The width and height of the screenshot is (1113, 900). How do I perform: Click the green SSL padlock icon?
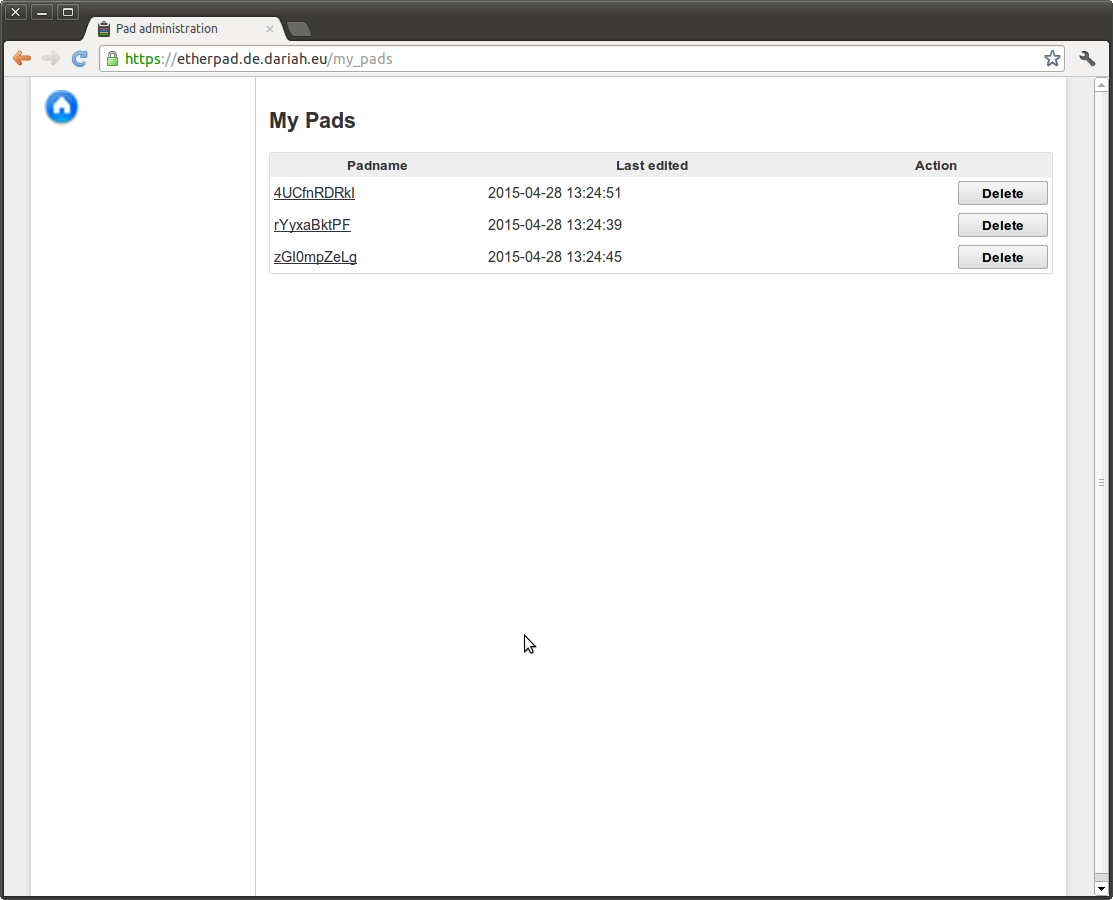coord(112,59)
